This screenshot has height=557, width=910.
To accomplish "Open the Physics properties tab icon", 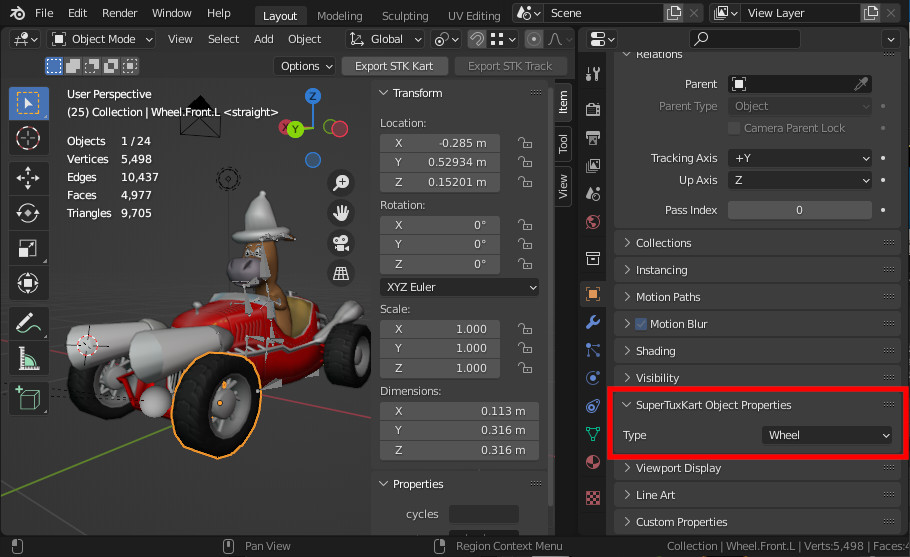I will point(593,378).
